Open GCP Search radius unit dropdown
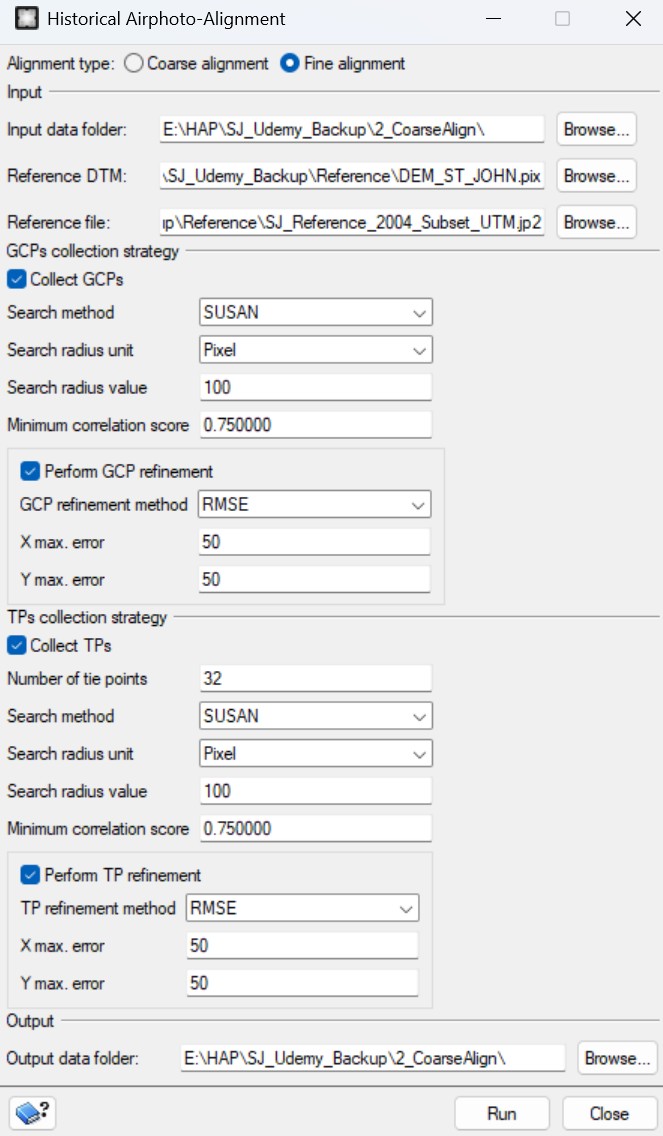The width and height of the screenshot is (663, 1136). tap(316, 350)
